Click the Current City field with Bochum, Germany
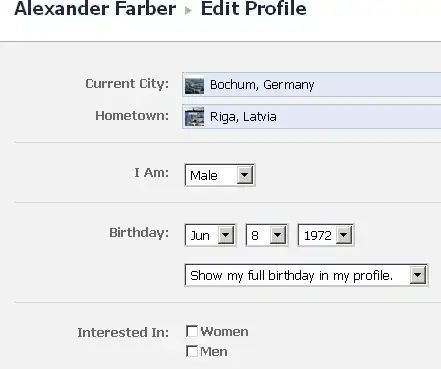Viewport: 441px width, 369px height. click(312, 85)
